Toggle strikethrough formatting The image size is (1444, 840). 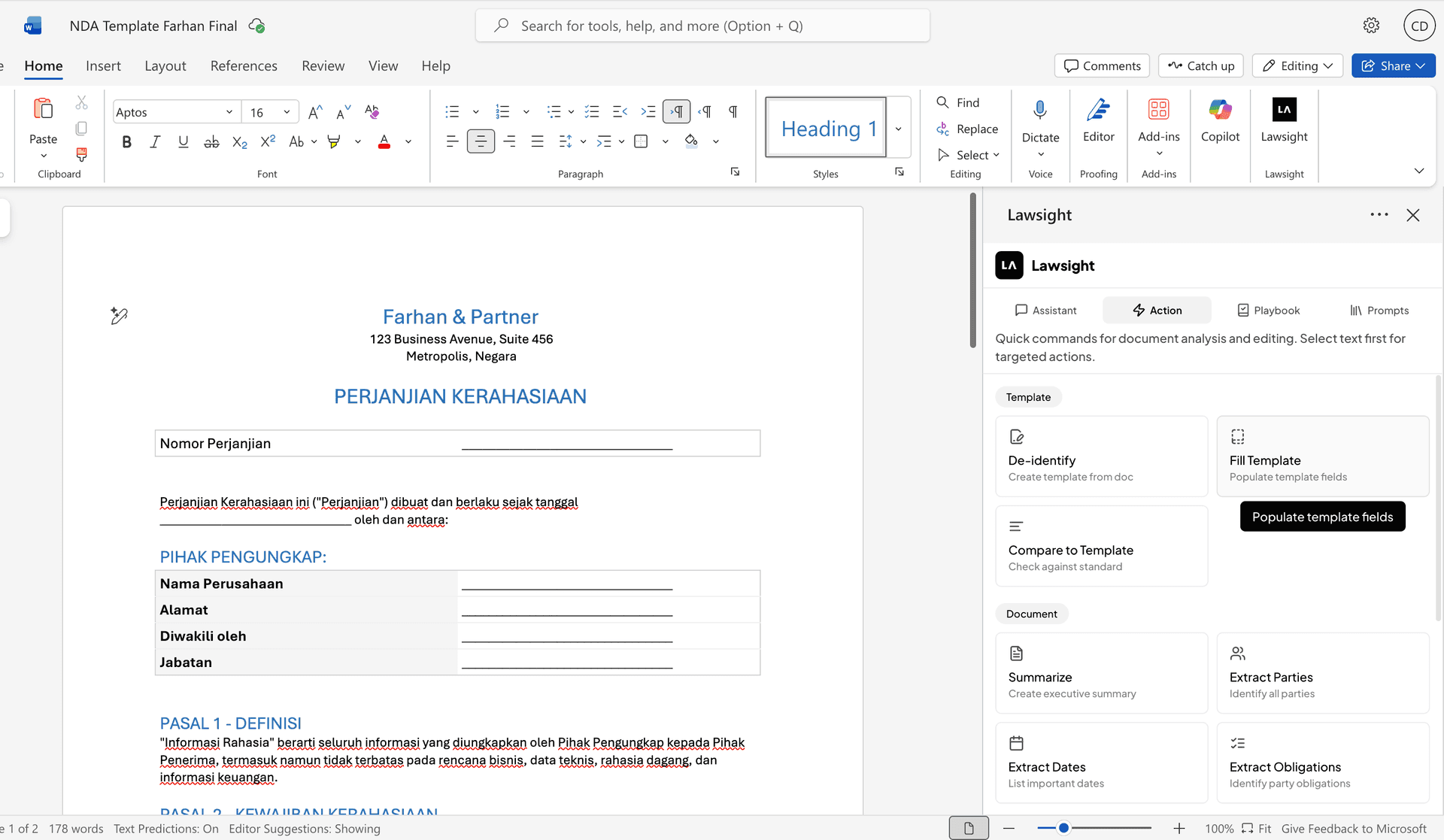[211, 141]
